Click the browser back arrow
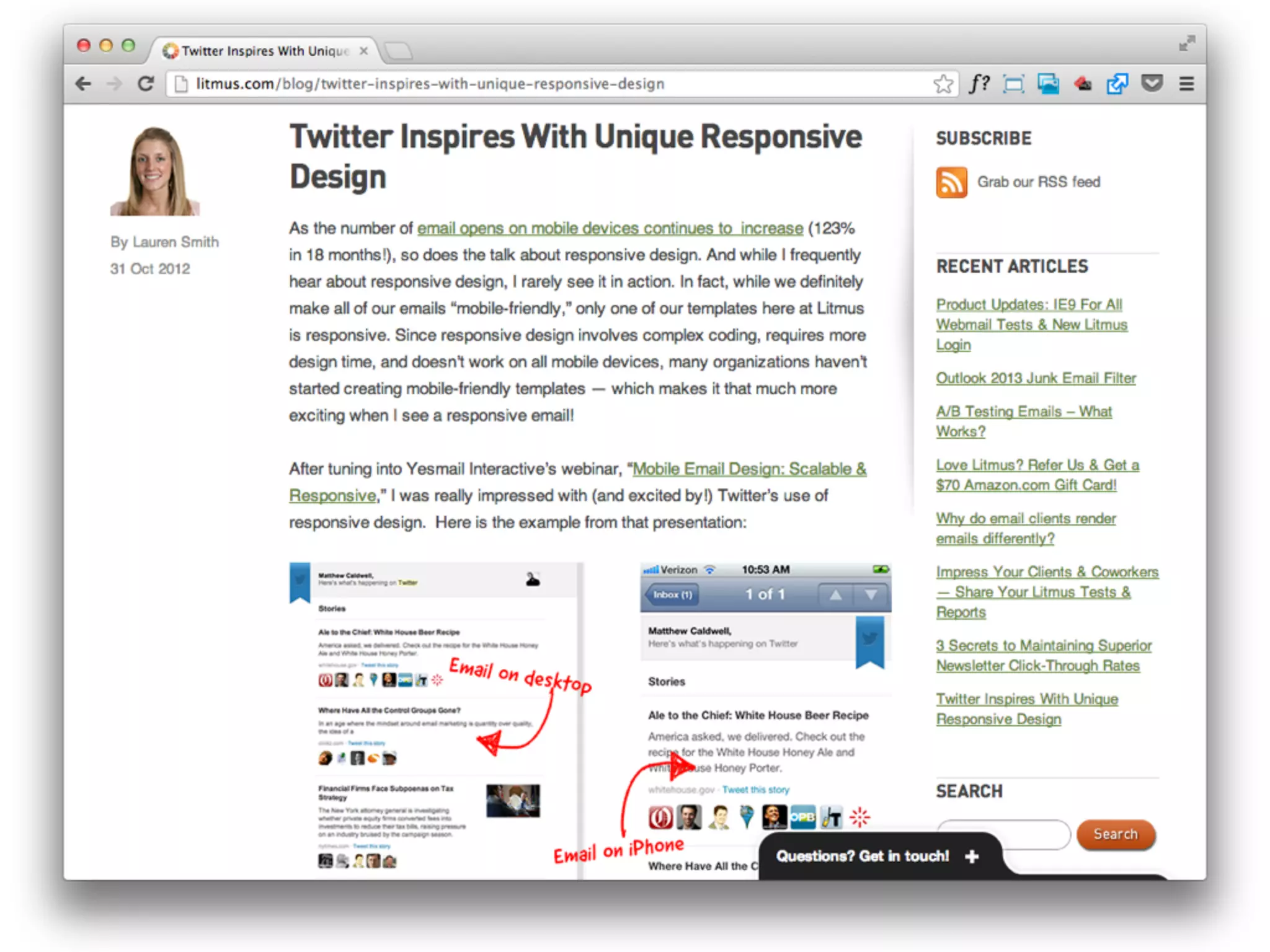The width and height of the screenshot is (1270, 952). [x=83, y=84]
